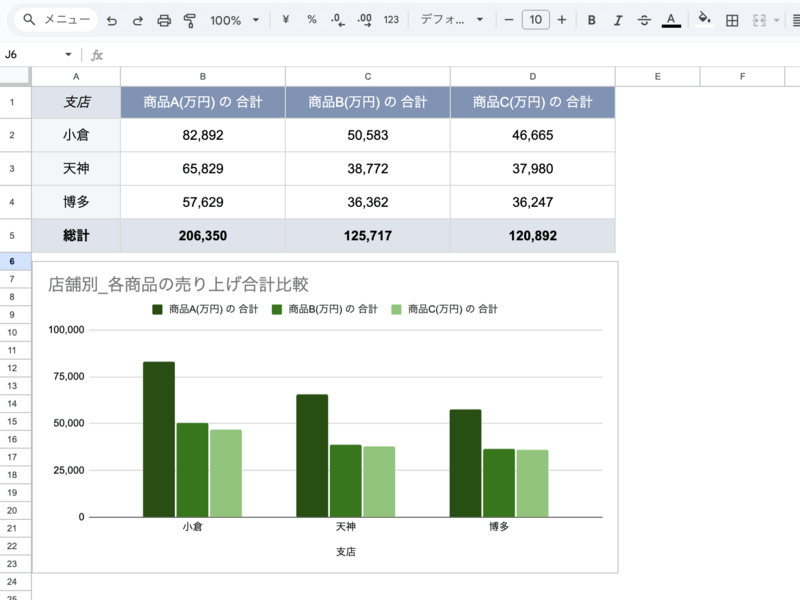
Task: Increase font size with plus button
Action: [562, 20]
